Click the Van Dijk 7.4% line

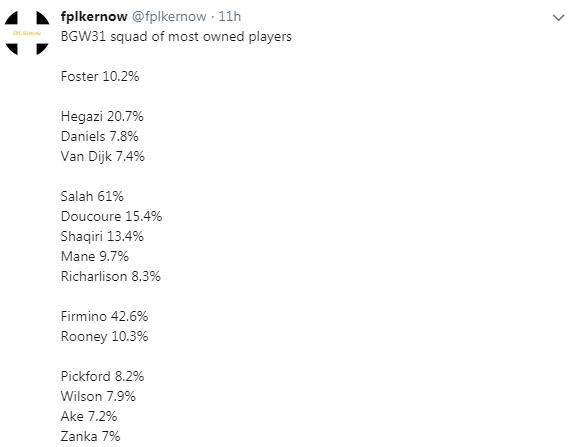click(103, 156)
